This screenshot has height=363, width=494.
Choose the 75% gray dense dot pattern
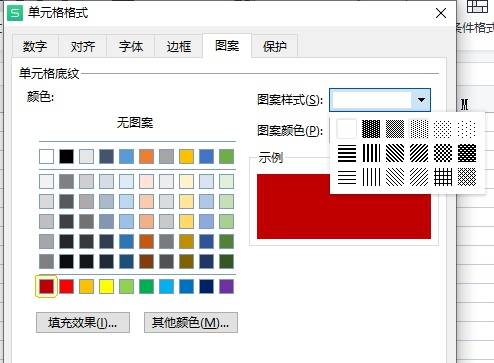click(371, 129)
